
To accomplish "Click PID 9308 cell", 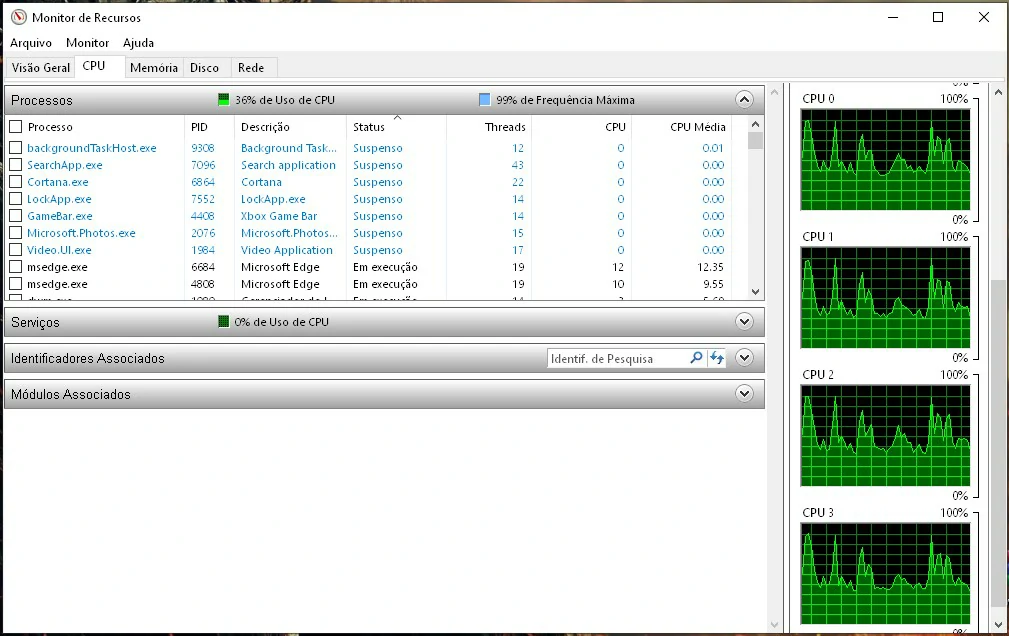I will coord(203,147).
